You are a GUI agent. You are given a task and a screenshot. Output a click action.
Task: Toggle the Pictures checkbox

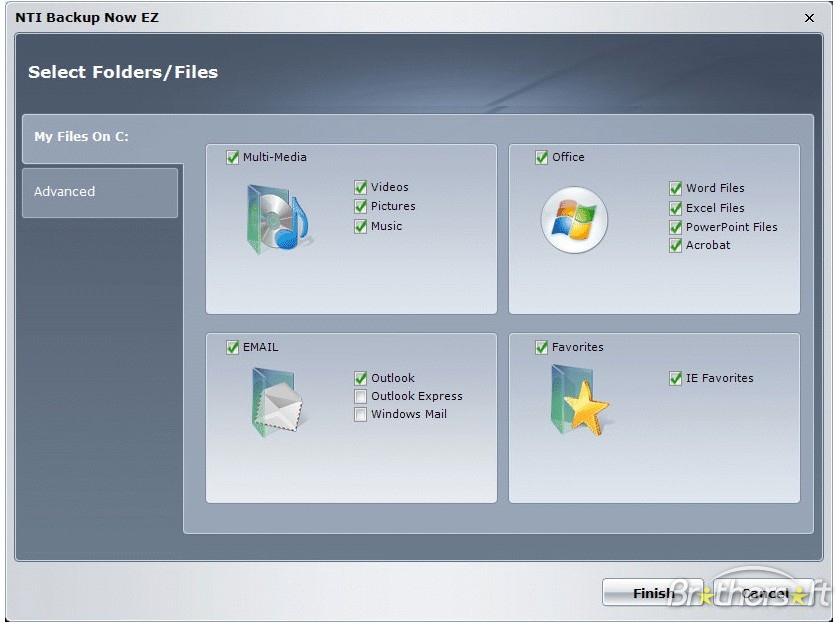click(x=360, y=206)
